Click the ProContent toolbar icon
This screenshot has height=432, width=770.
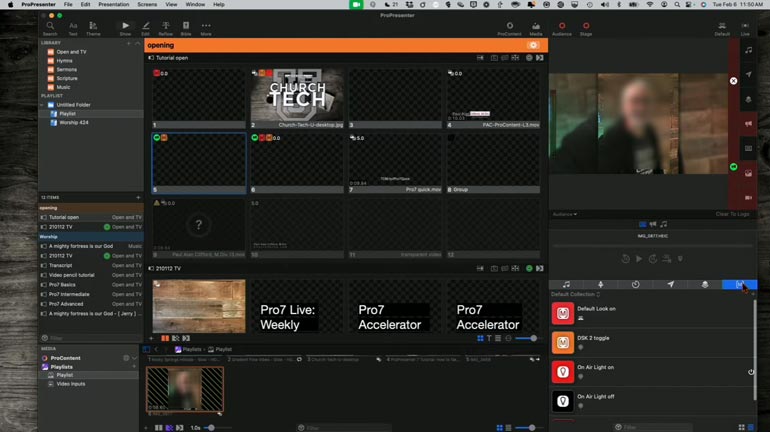coord(509,28)
